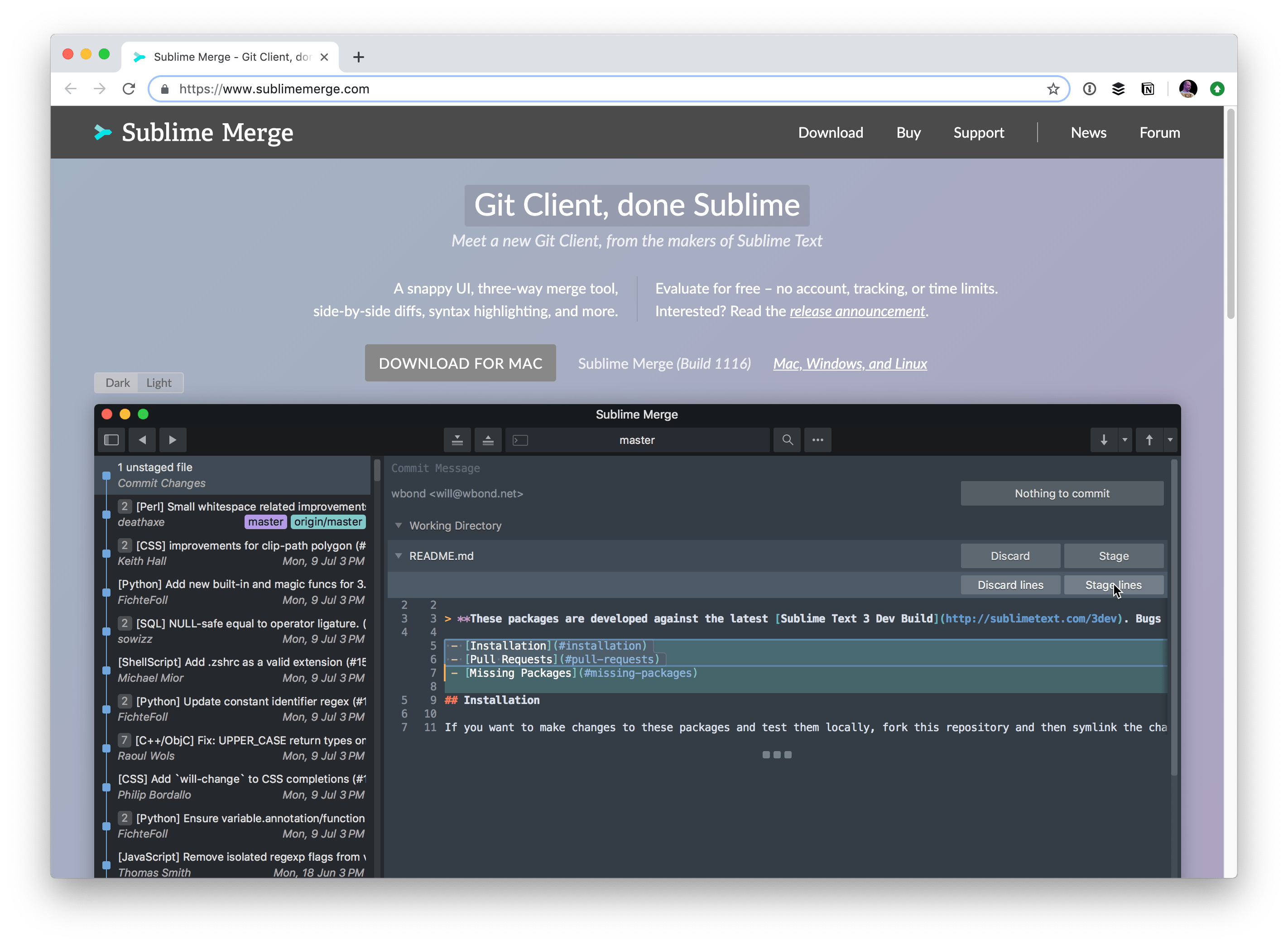Open the Download nav menu item

pyautogui.click(x=831, y=133)
